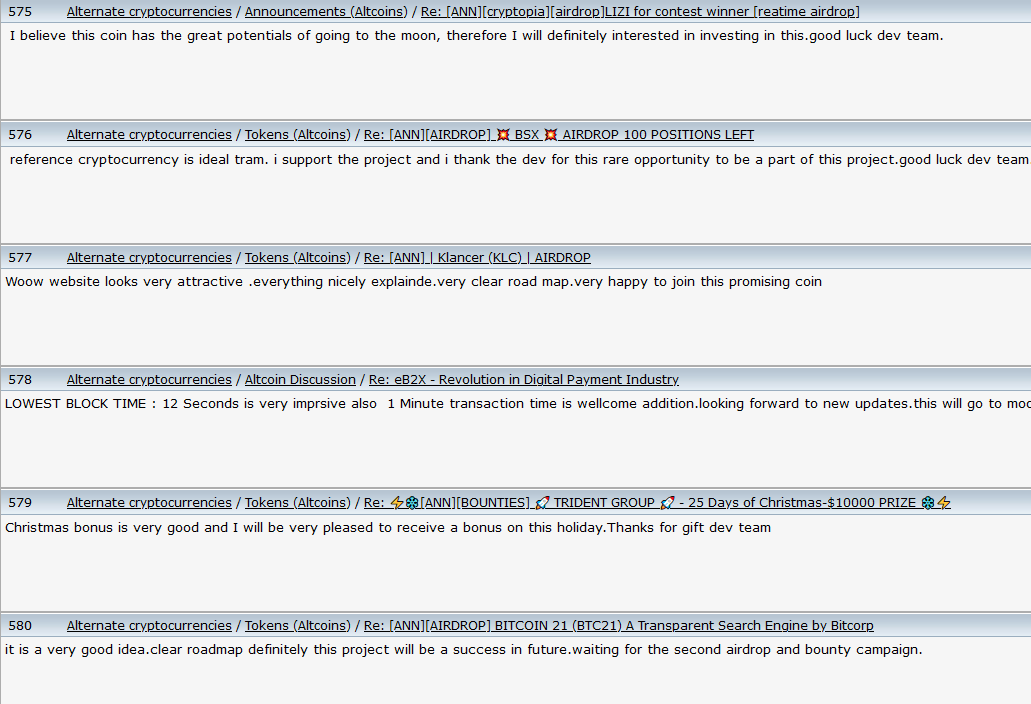Open BITCOIN 21 (BTC21) Search Engine thread
The width and height of the screenshot is (1031, 704).
(618, 626)
